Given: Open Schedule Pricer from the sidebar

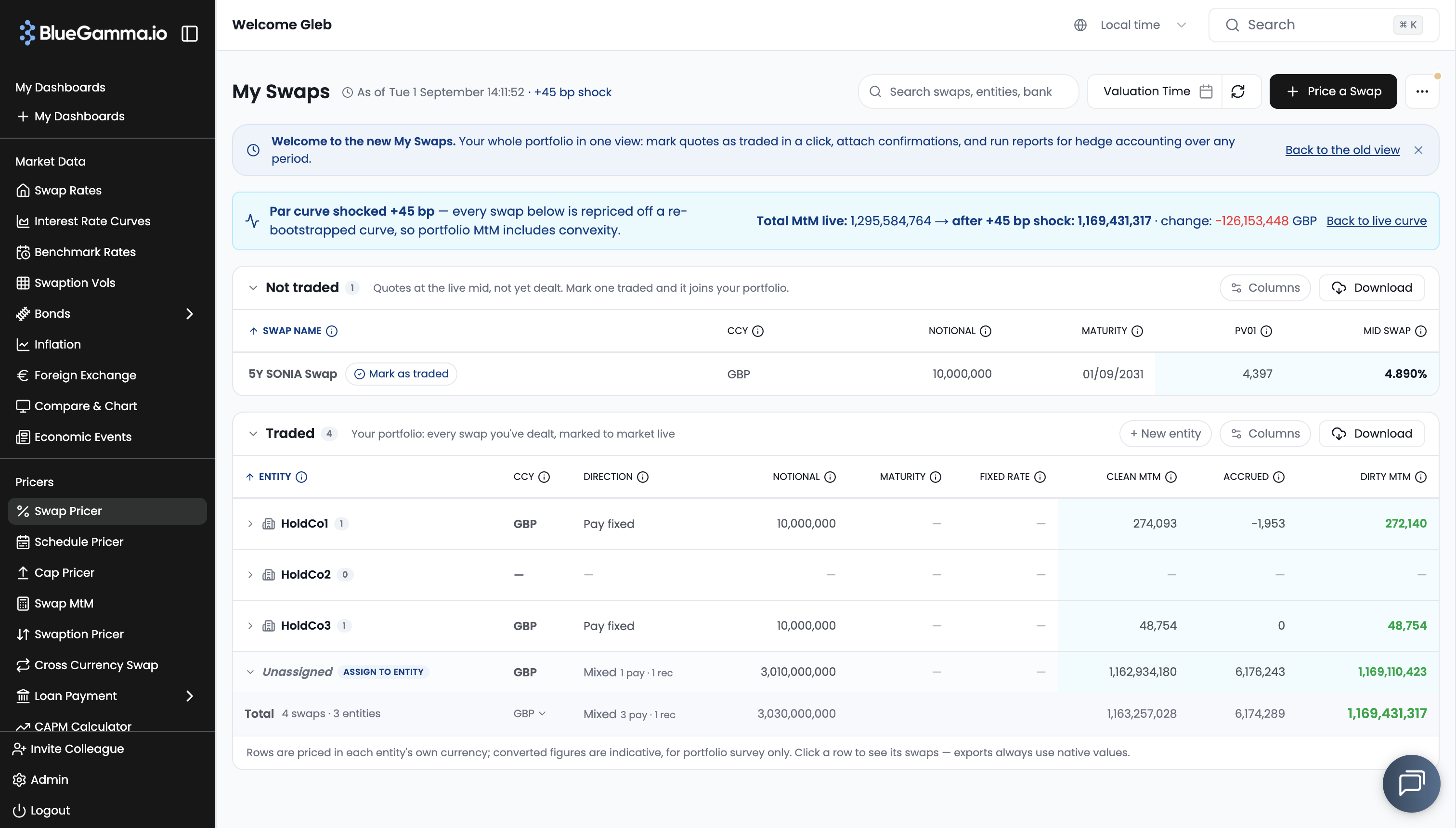Looking at the screenshot, I should tap(107, 542).
